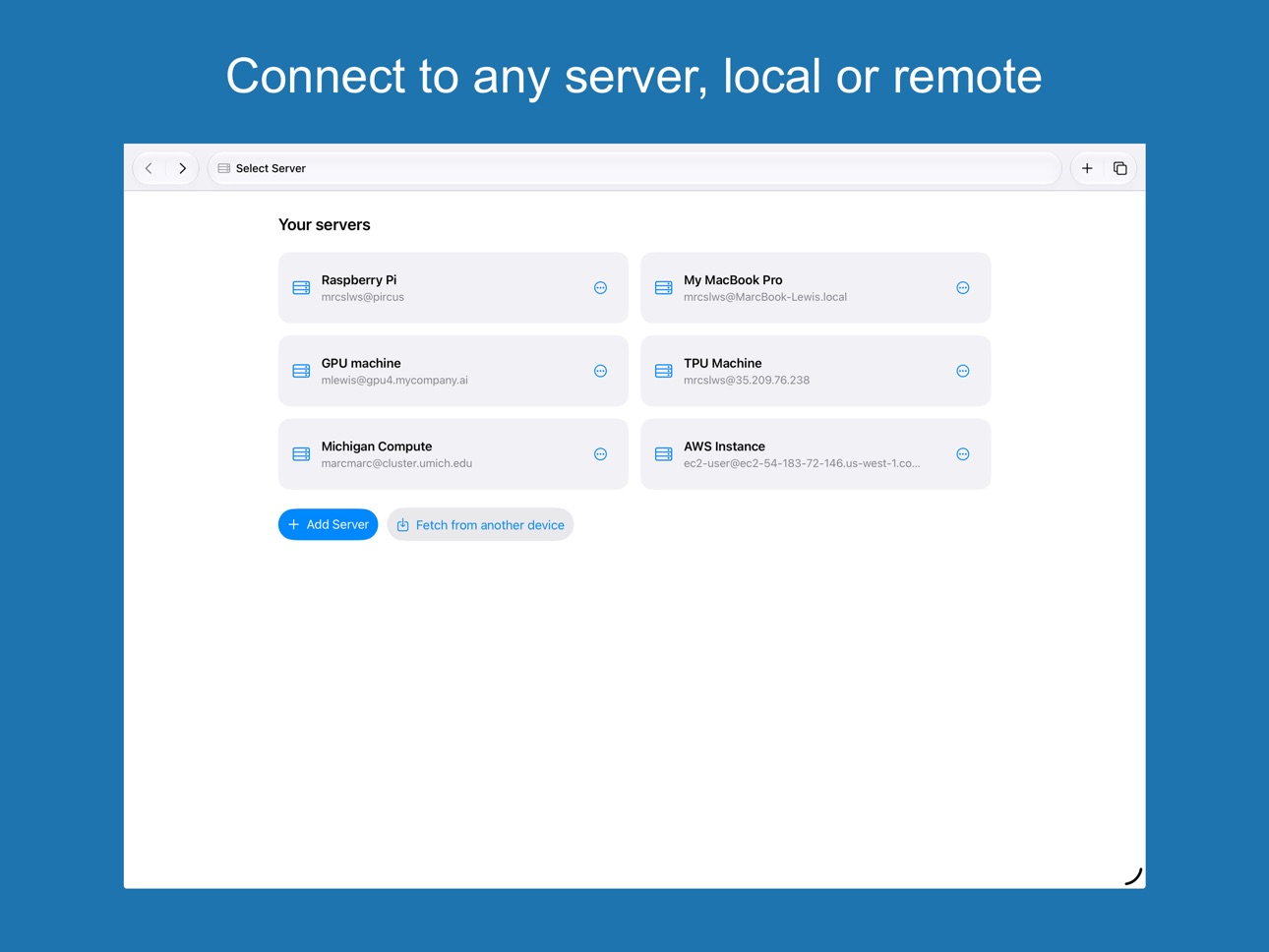Click the Select Server address bar
This screenshot has height=952, width=1269.
click(634, 168)
